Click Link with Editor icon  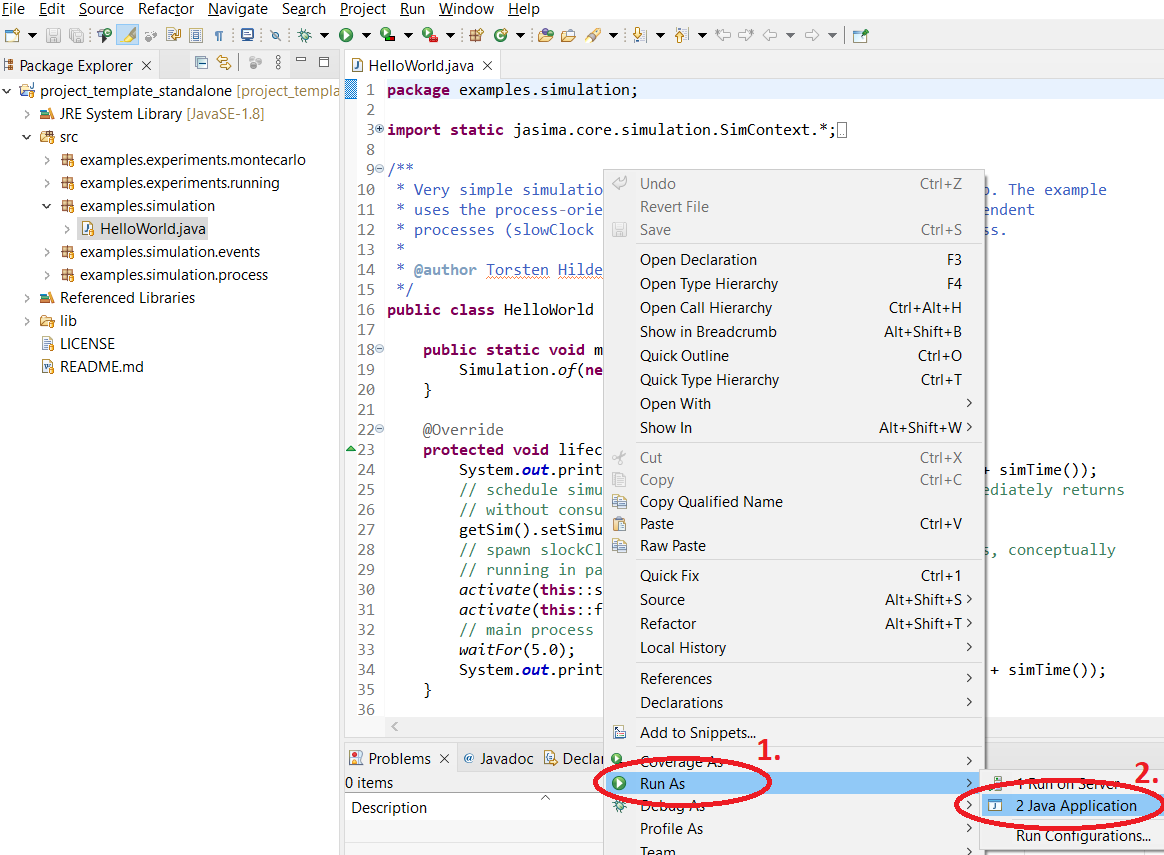[x=224, y=63]
